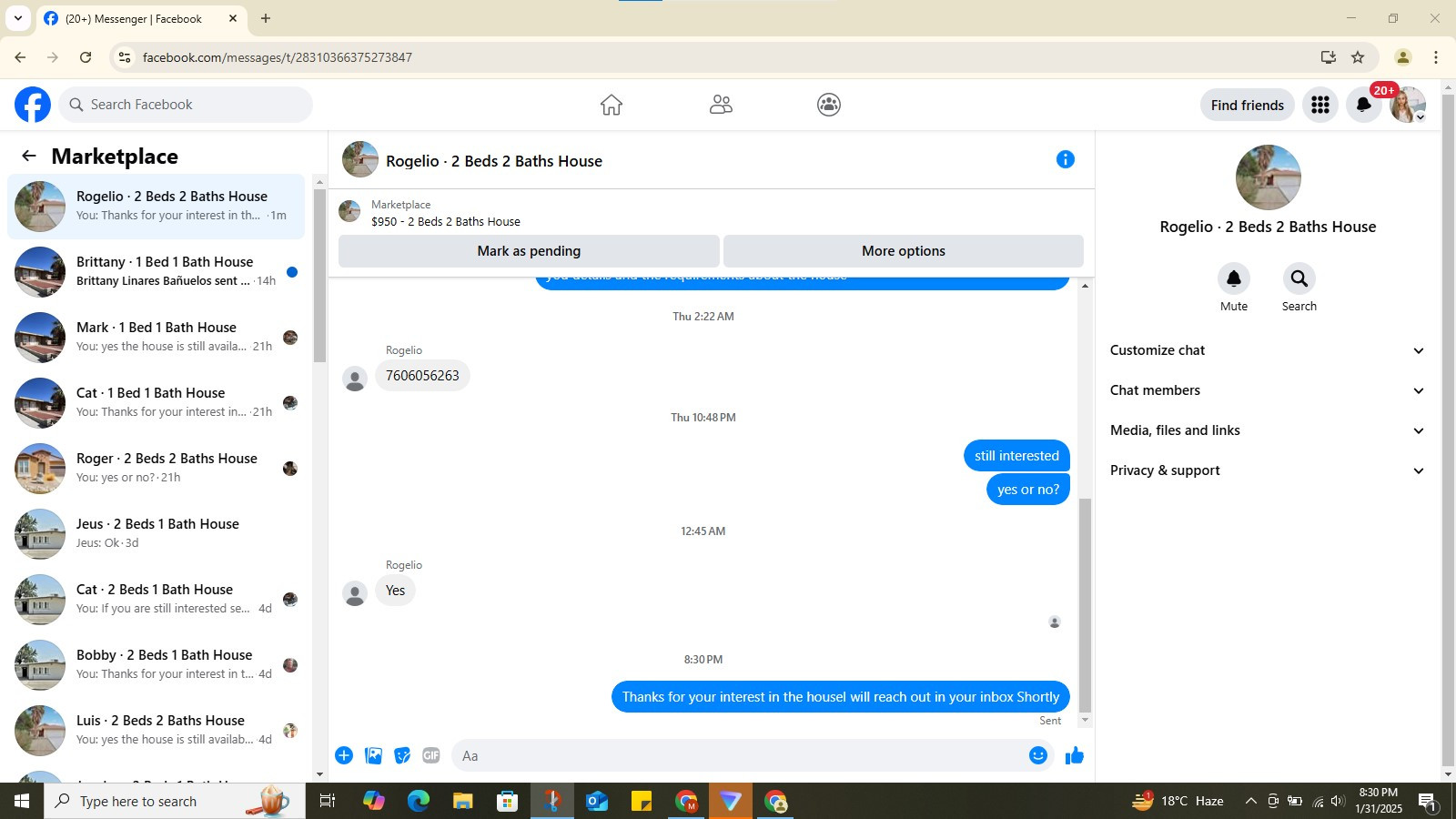
Task: Open Chrome's three-dot menu
Action: pyautogui.click(x=1436, y=57)
